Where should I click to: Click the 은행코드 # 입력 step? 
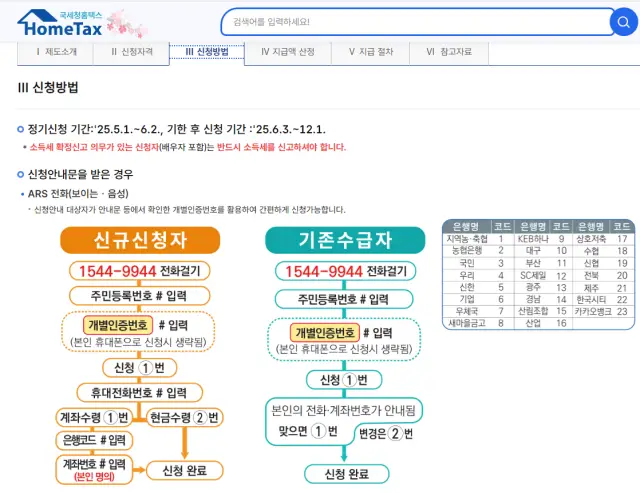pos(94,440)
